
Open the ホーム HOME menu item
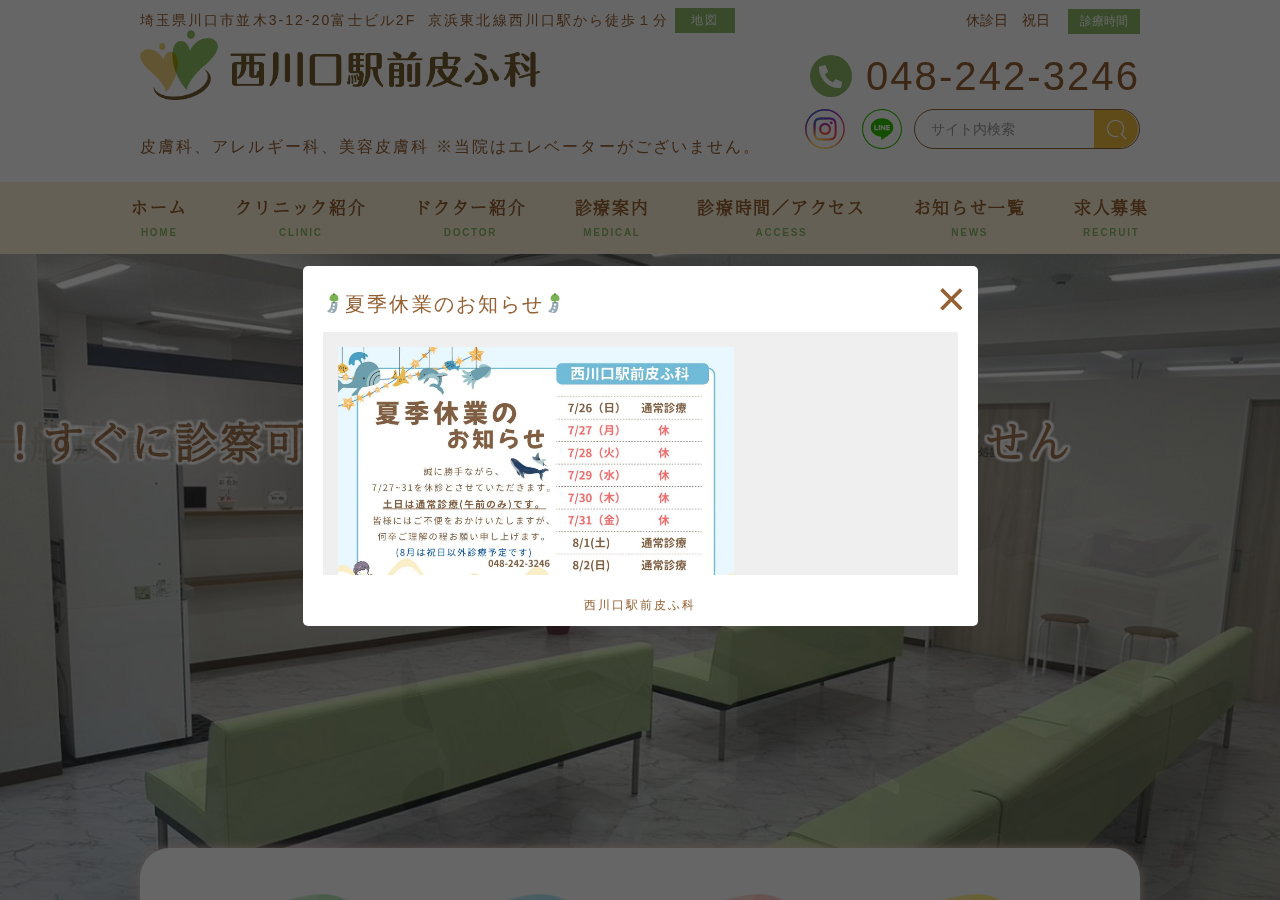(159, 217)
